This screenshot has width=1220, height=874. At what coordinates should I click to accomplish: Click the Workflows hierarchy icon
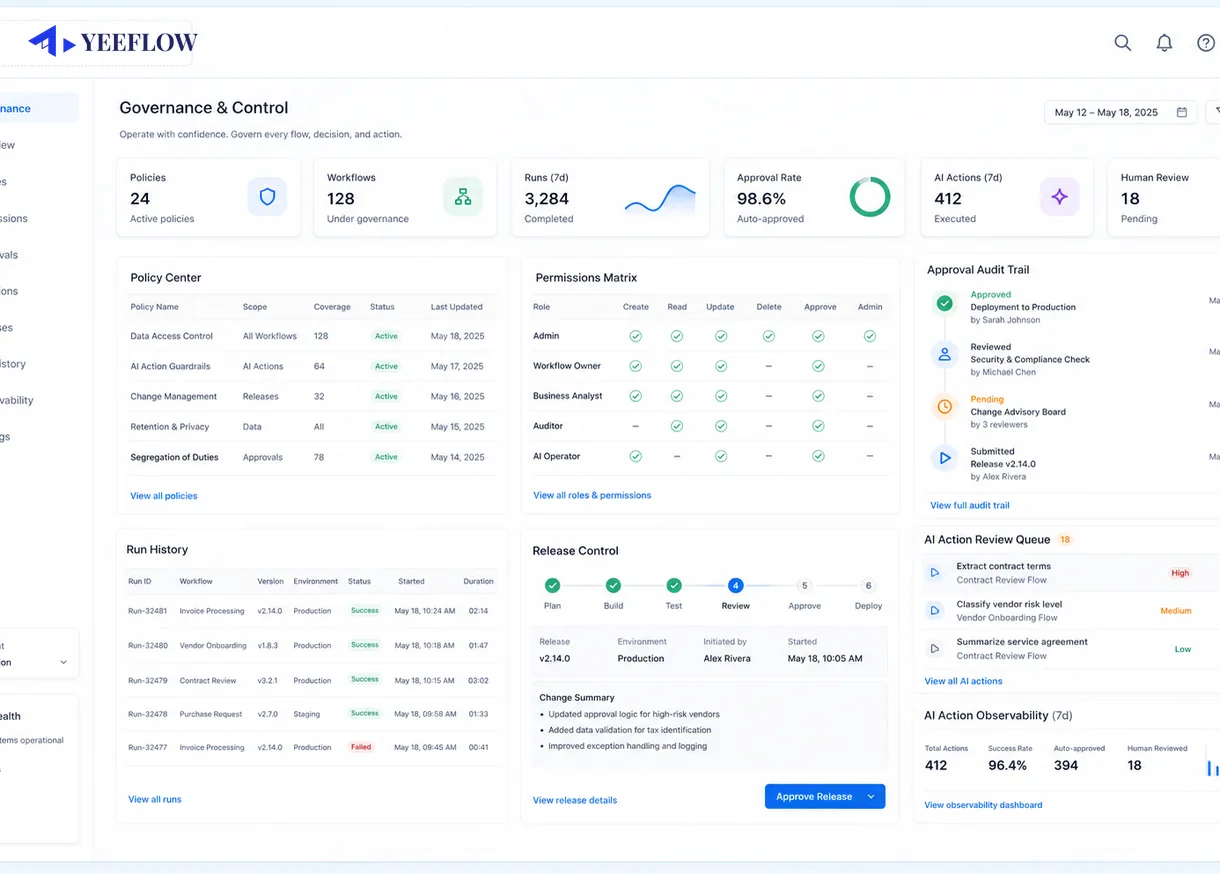click(463, 197)
